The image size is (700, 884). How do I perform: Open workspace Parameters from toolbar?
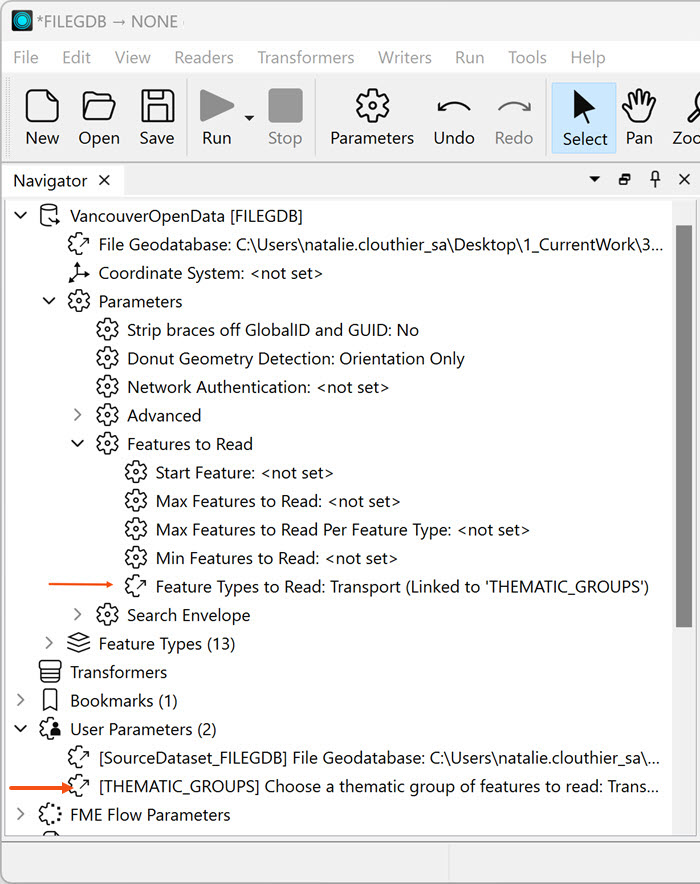(x=372, y=118)
